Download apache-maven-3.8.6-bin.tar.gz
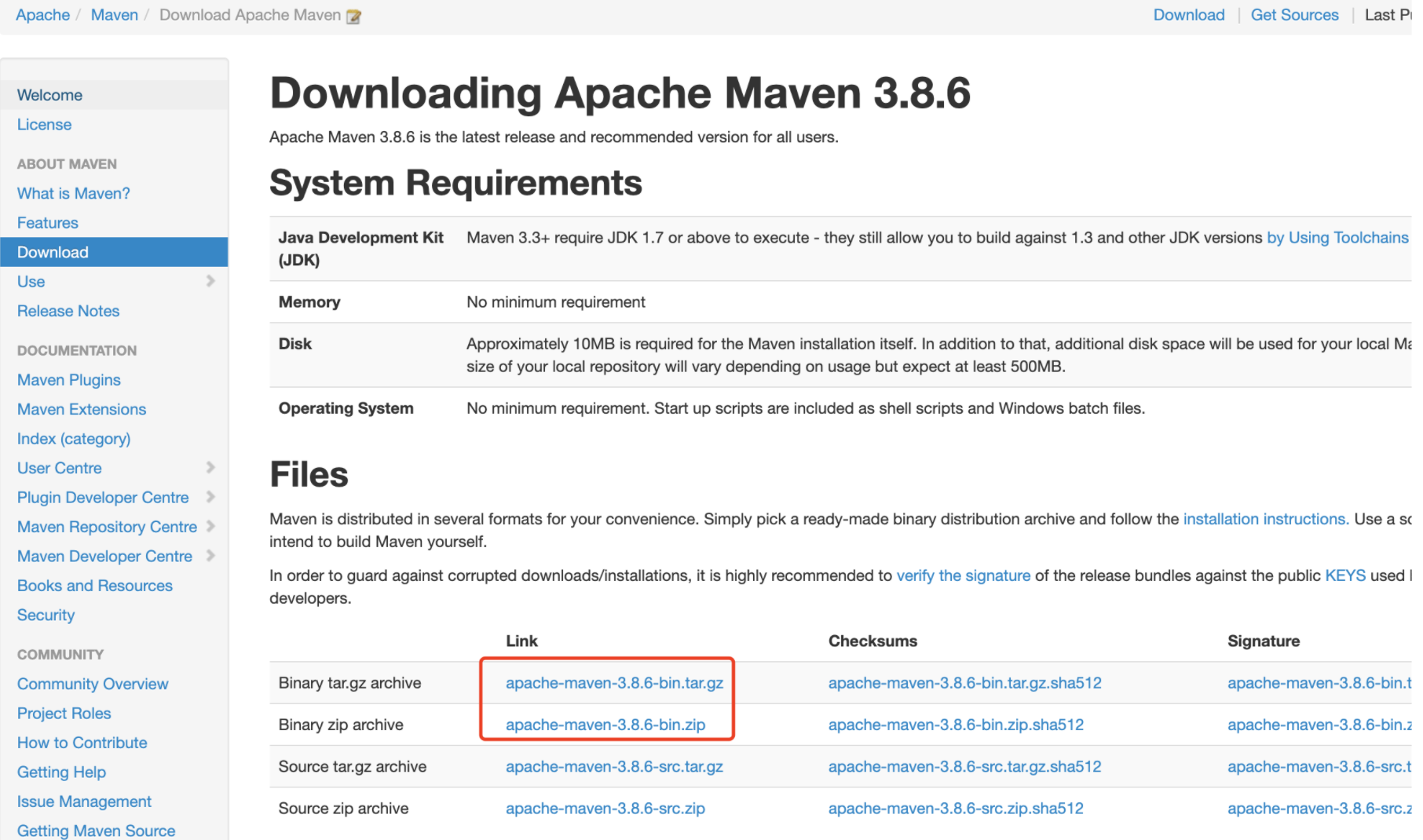1423x840 pixels. coord(614,683)
